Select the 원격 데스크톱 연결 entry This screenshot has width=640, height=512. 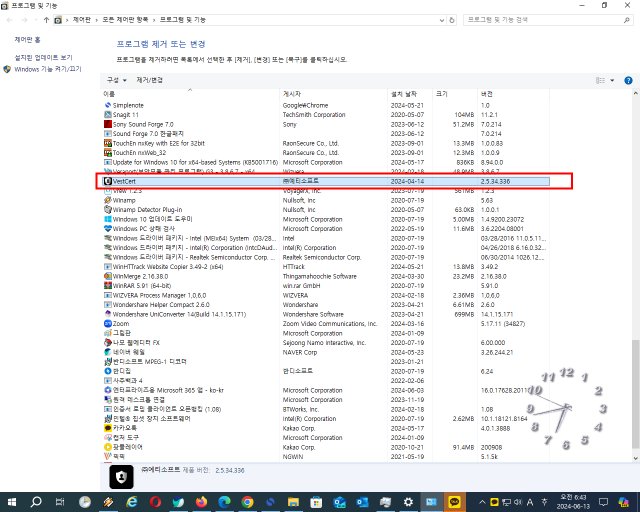point(324,400)
